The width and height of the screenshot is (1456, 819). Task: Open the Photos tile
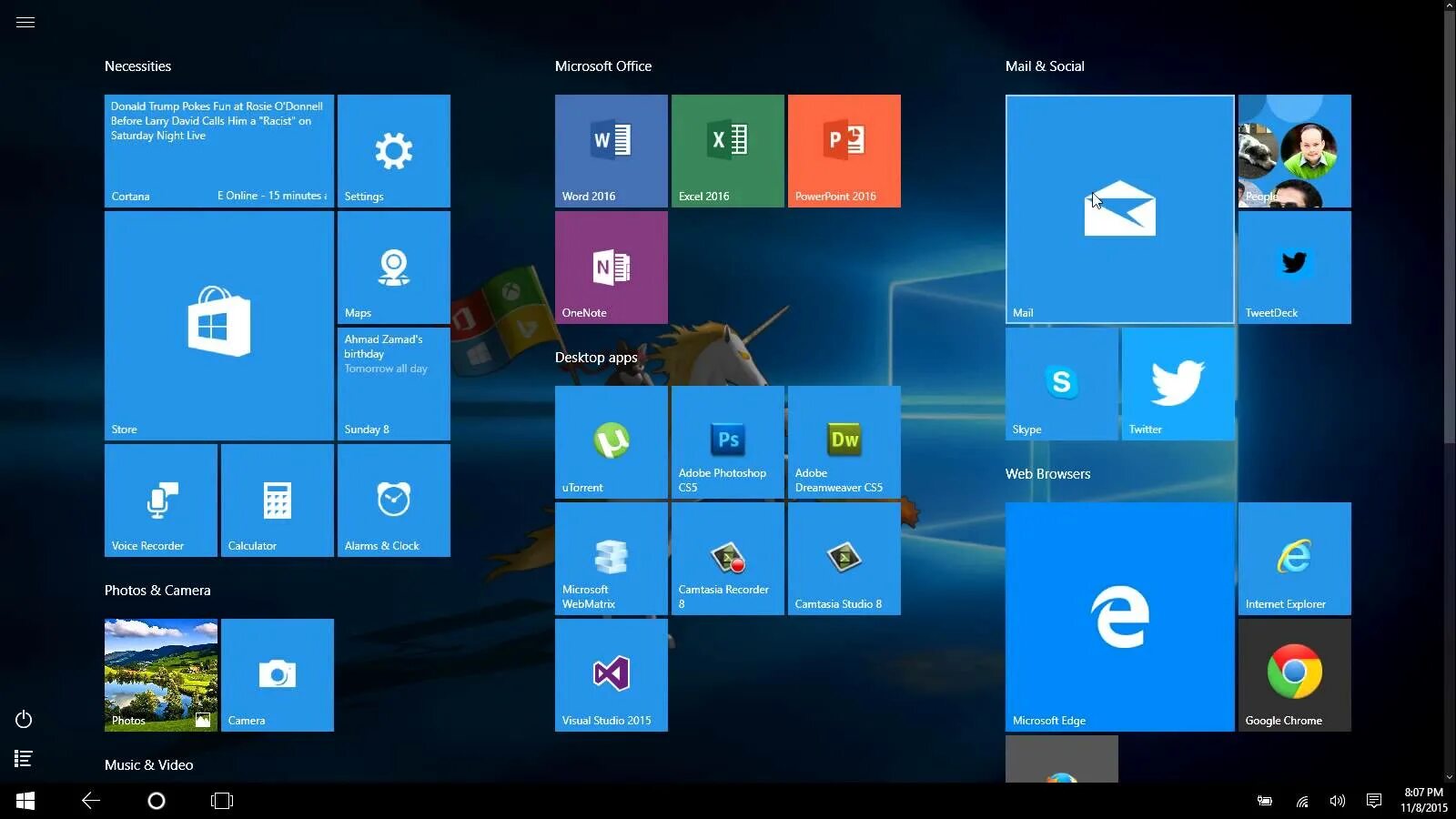(161, 675)
